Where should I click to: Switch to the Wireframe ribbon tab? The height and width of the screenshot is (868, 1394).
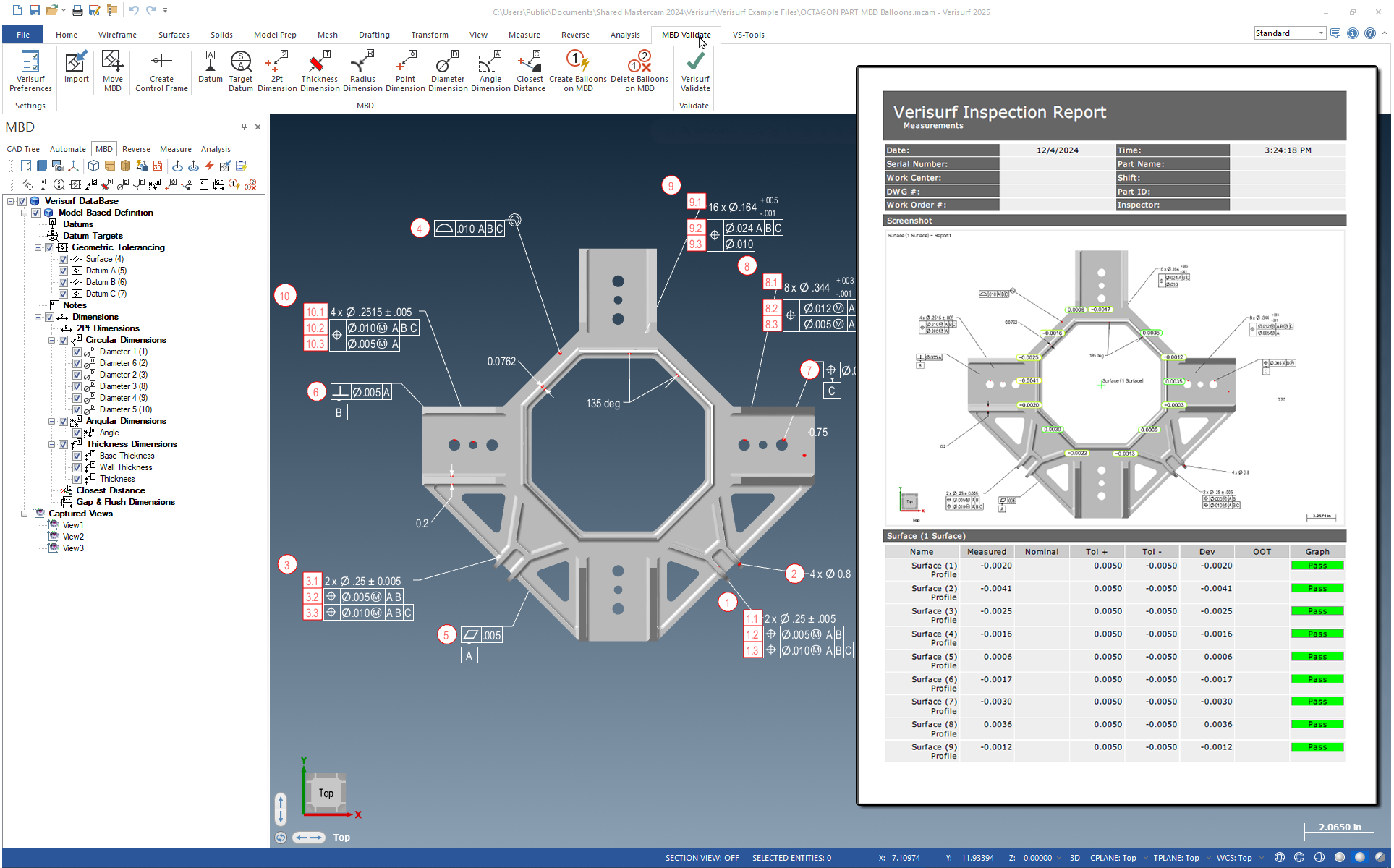pos(117,35)
